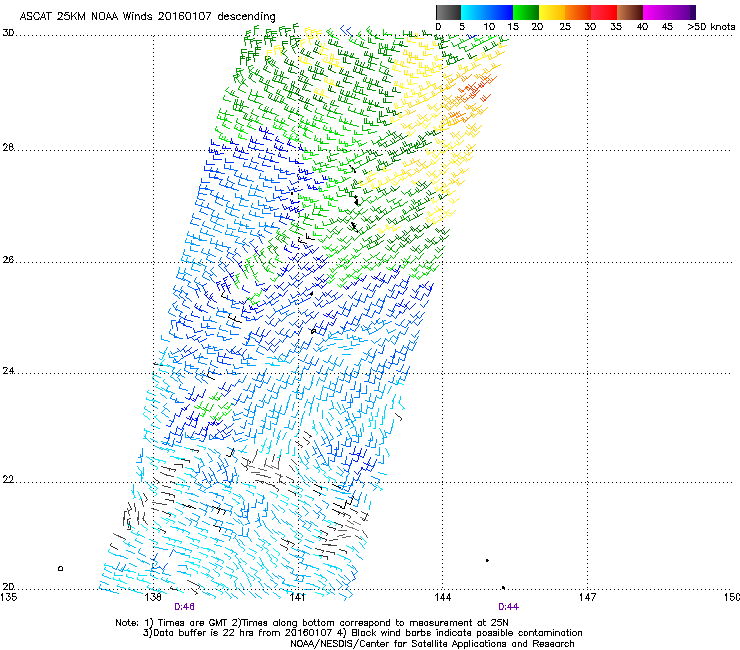Click the green 15-20 knots legend swatch
Screen dimensions: 740x650
point(526,12)
